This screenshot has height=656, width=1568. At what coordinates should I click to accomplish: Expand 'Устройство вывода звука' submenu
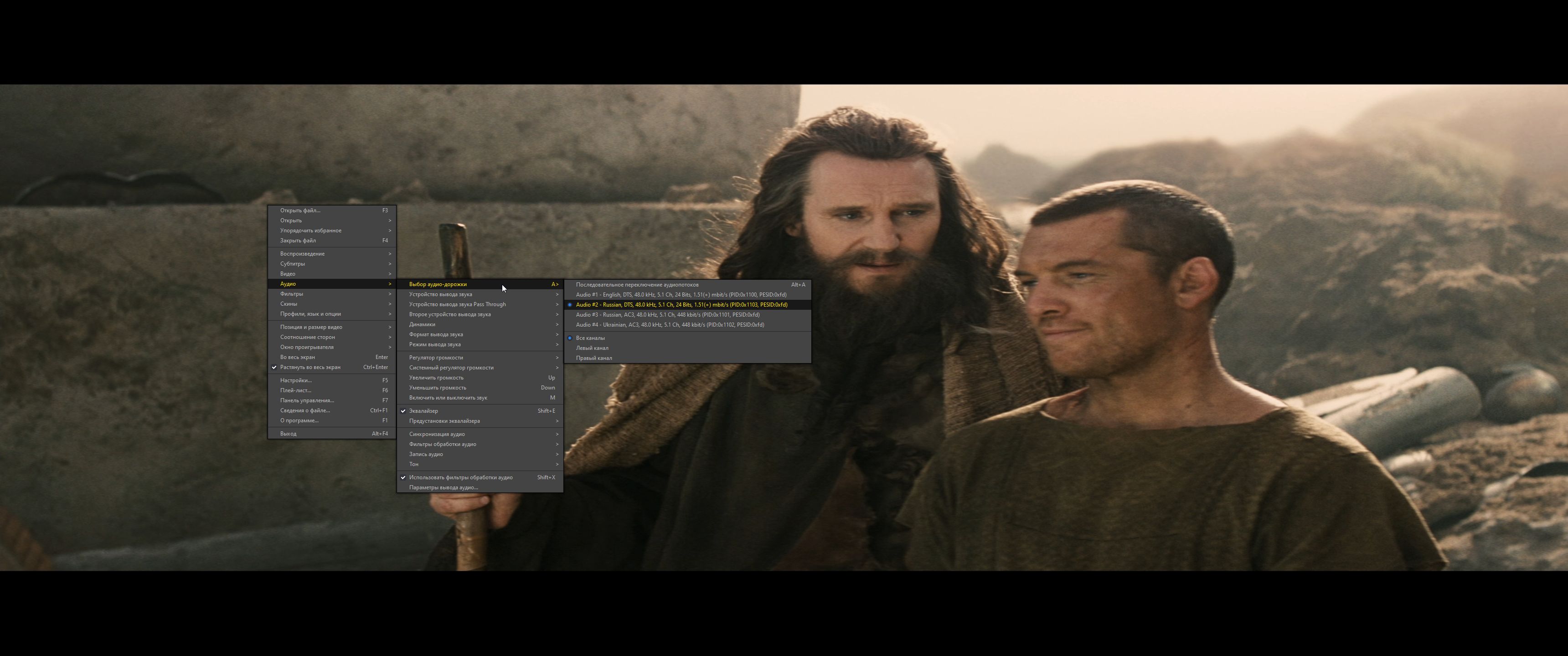(x=440, y=295)
